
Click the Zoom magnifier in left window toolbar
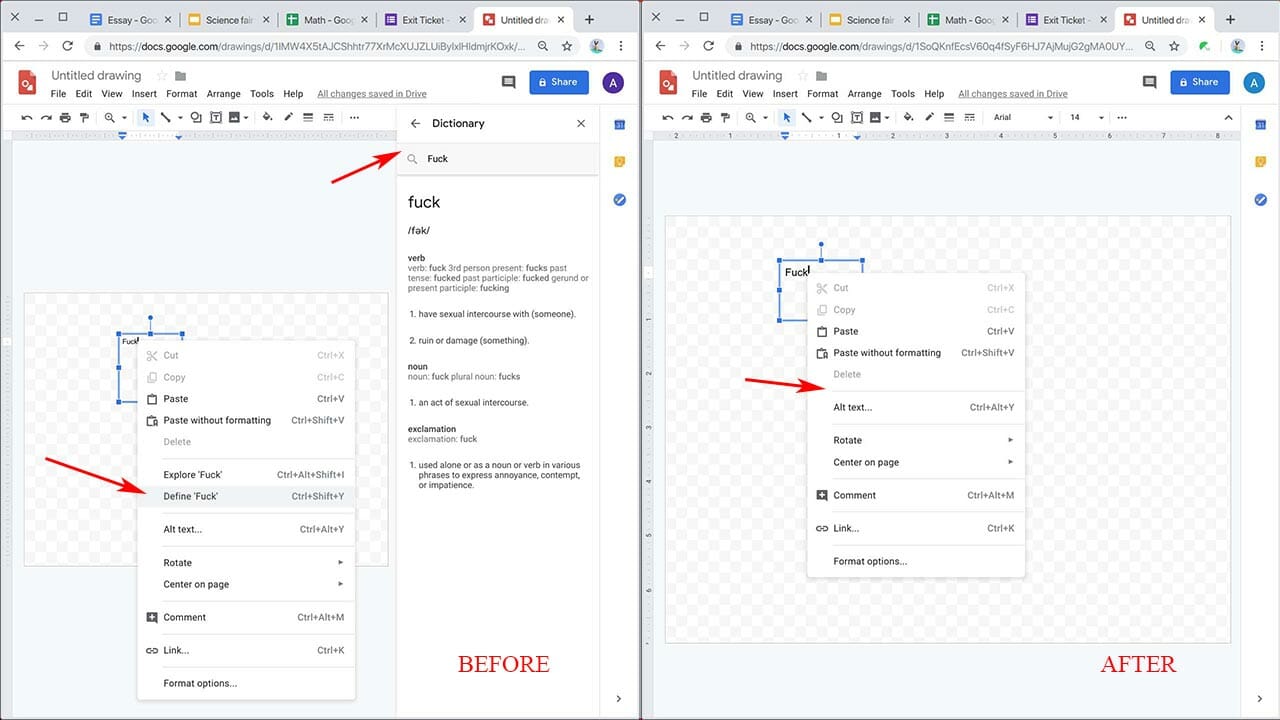pyautogui.click(x=110, y=117)
